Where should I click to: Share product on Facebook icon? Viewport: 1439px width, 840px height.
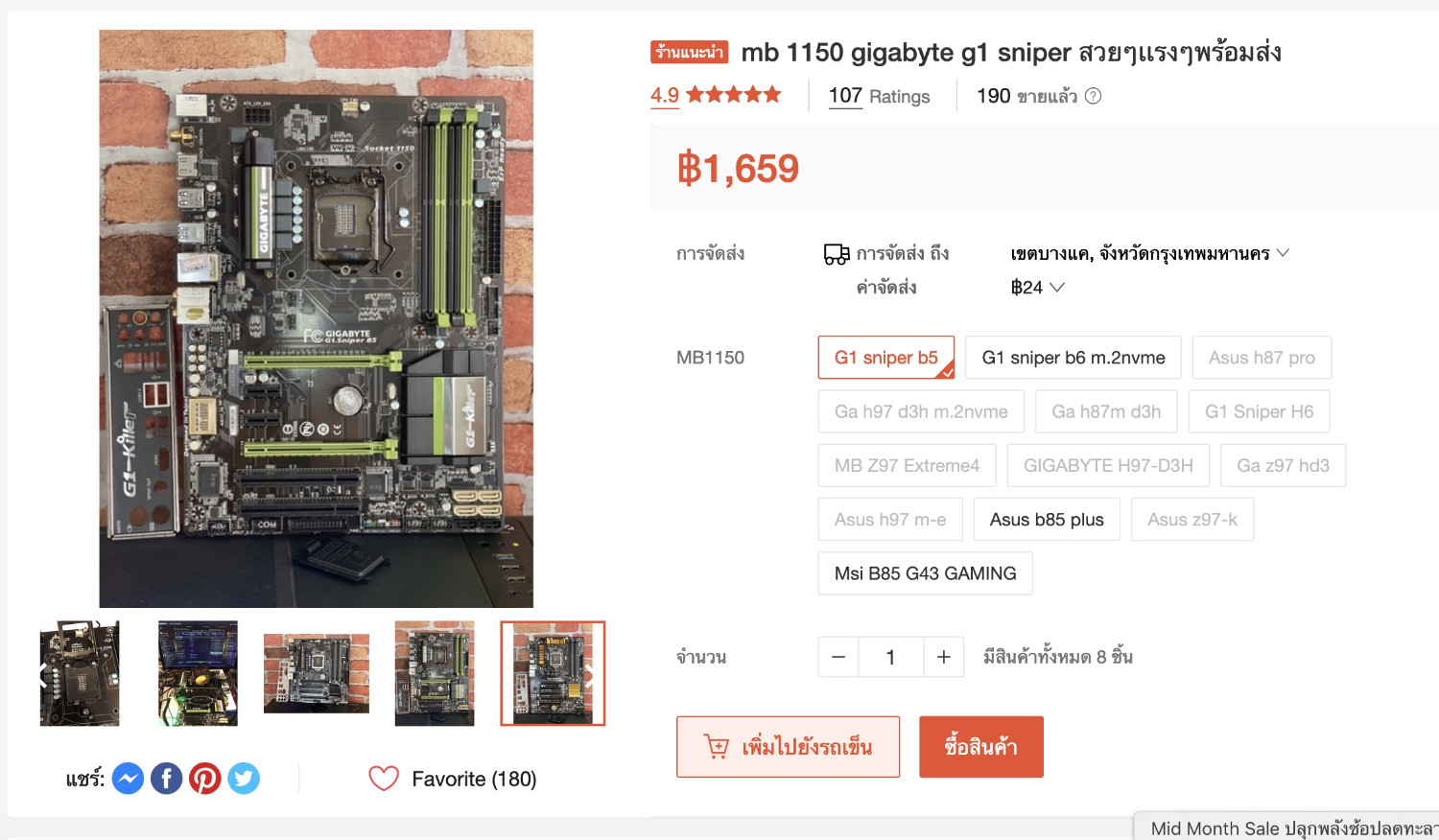[x=166, y=779]
